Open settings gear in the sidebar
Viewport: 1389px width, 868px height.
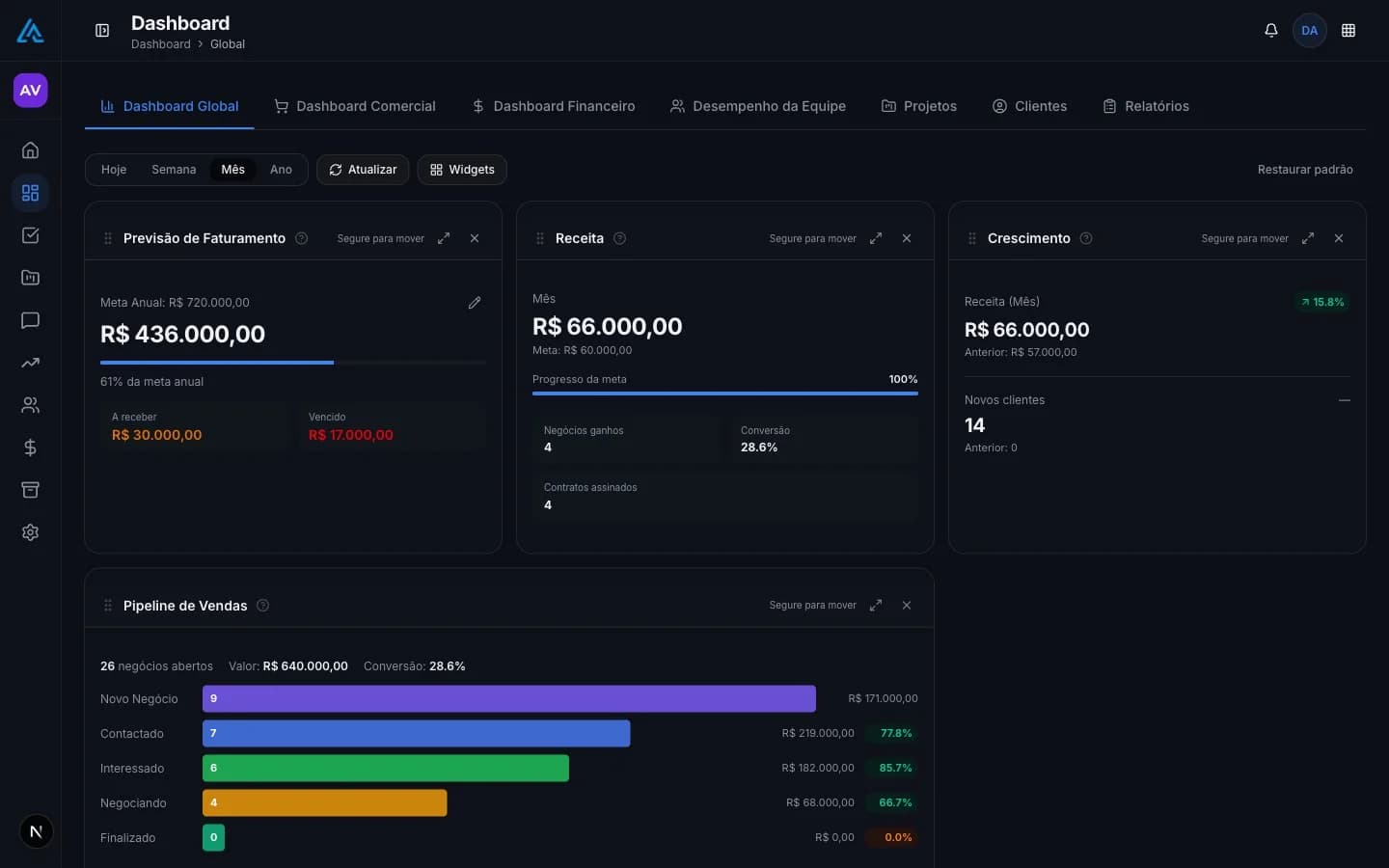coord(30,532)
